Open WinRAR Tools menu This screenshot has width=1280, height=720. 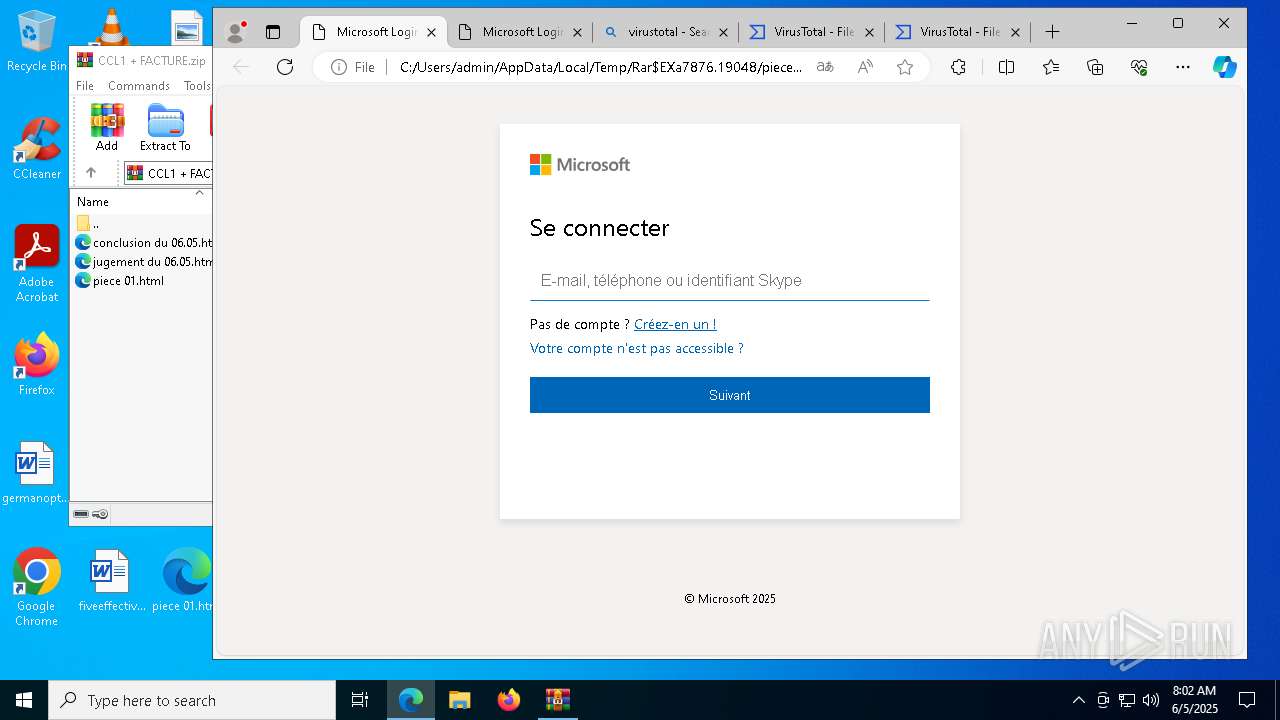click(197, 86)
